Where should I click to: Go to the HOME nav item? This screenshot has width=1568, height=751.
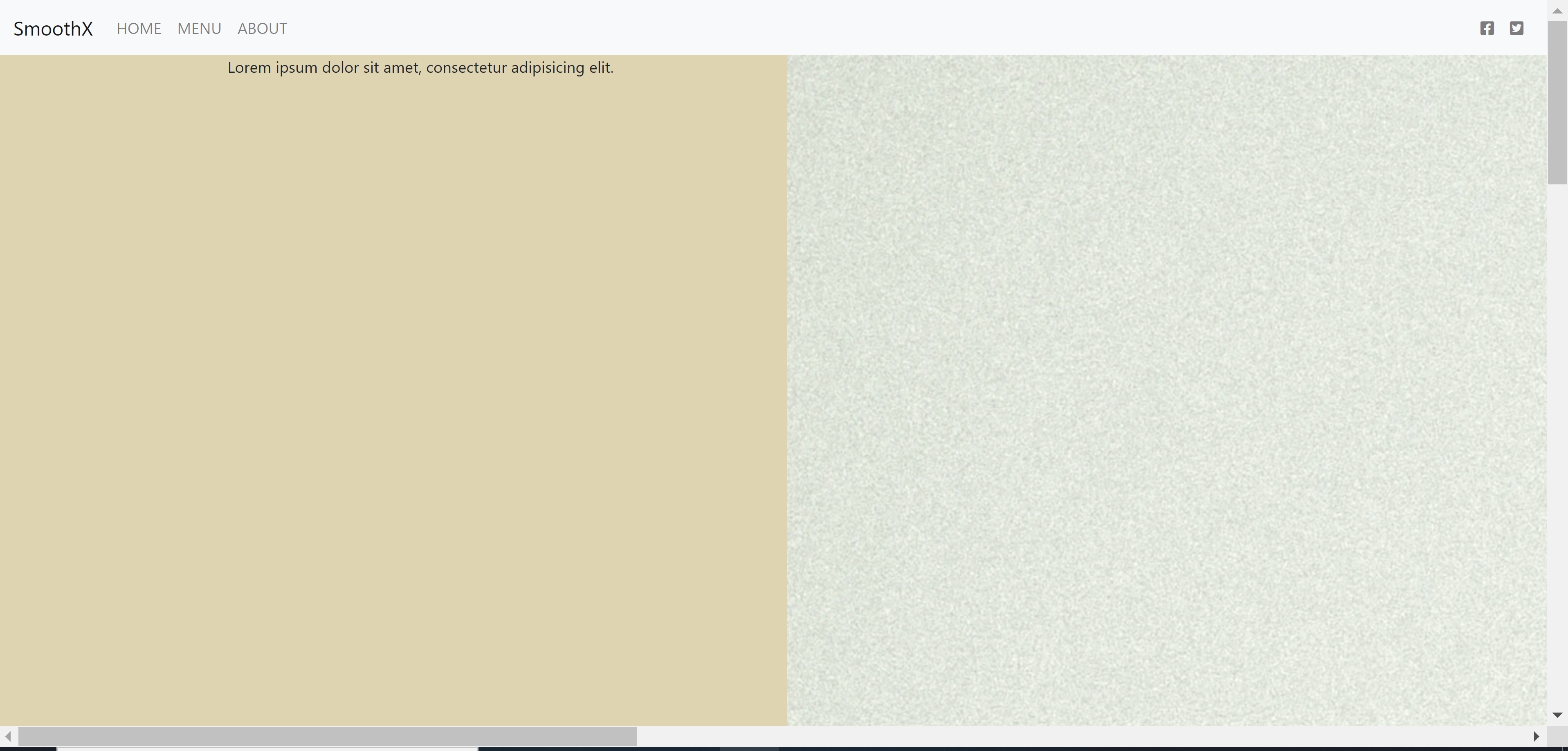coord(139,29)
